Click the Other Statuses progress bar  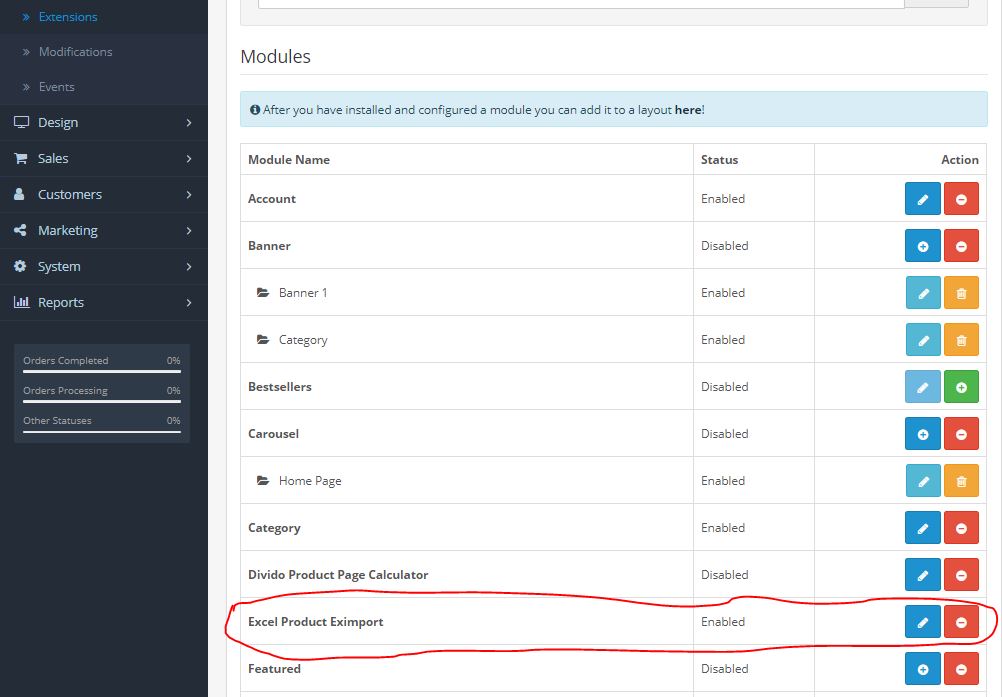coord(102,431)
